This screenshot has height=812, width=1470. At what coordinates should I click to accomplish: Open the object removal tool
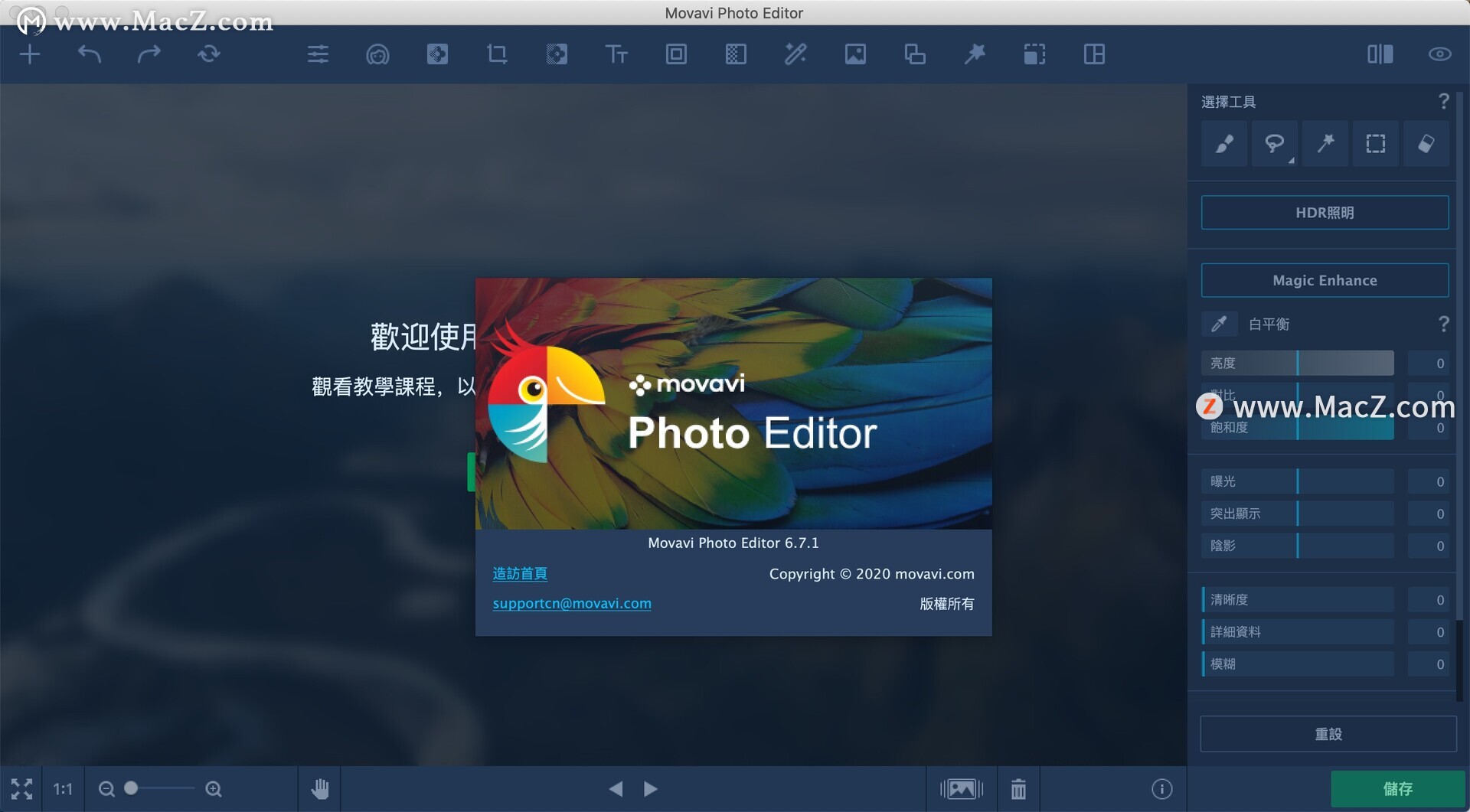click(x=437, y=54)
